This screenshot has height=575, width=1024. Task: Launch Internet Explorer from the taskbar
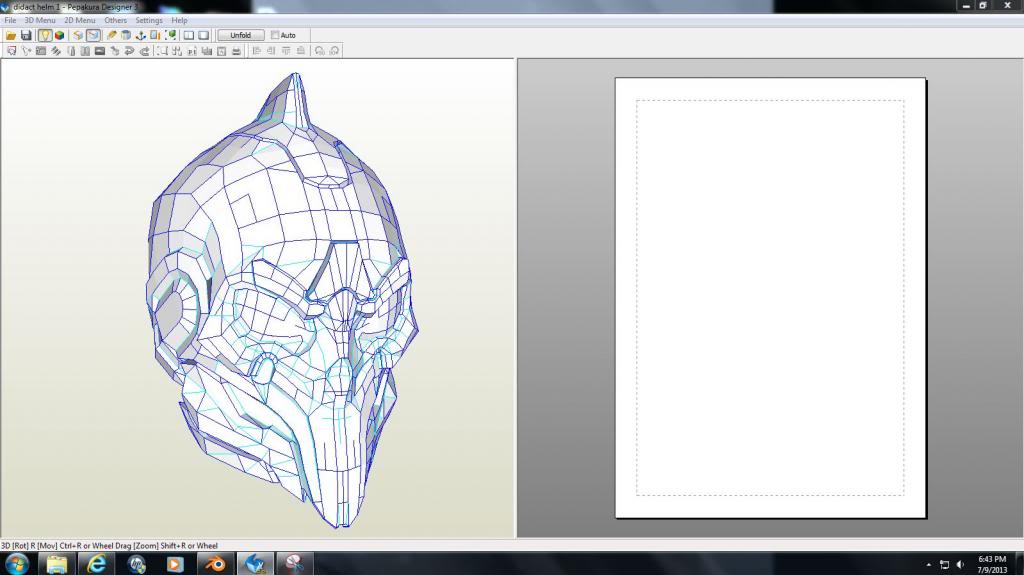coord(97,563)
